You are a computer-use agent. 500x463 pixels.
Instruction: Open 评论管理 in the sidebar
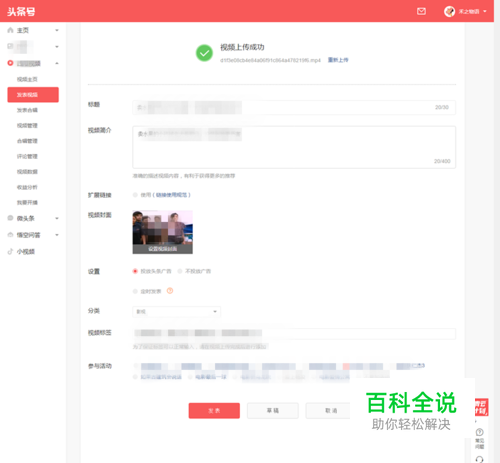pyautogui.click(x=27, y=156)
